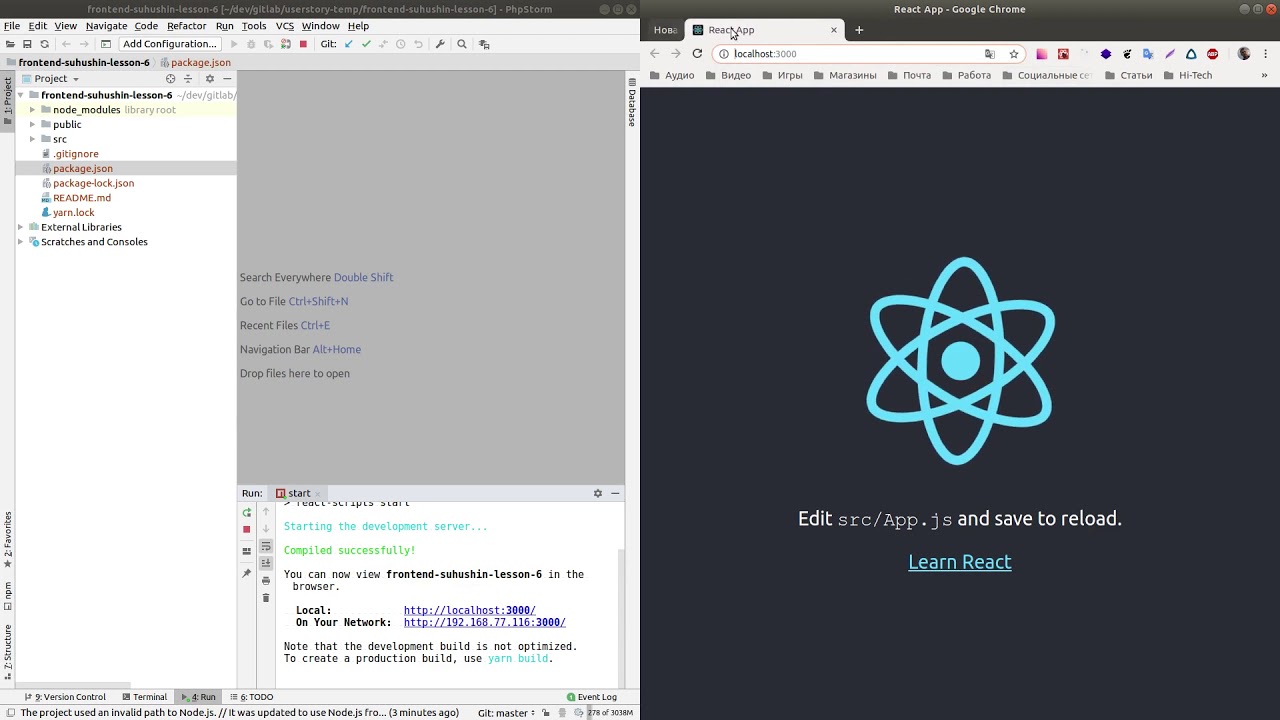Expand External Libraries node
The width and height of the screenshot is (1280, 720).
21,227
